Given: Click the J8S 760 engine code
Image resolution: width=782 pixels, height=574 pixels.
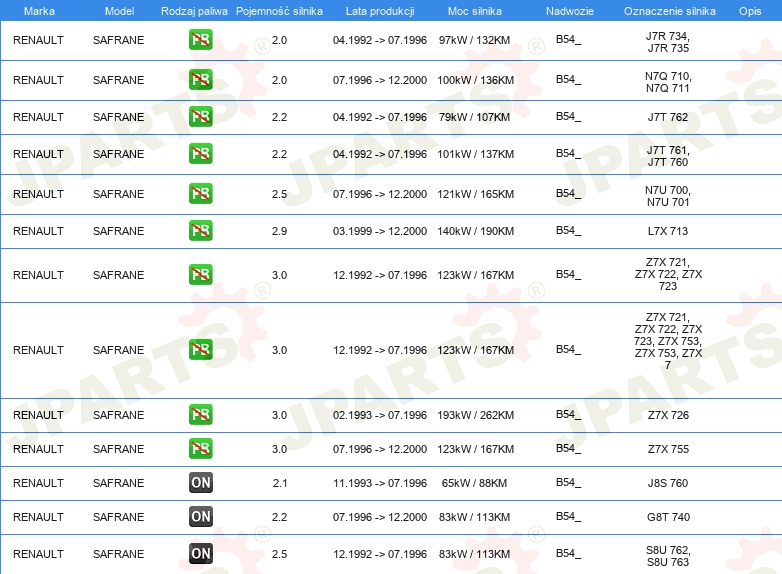Looking at the screenshot, I should pyautogui.click(x=668, y=483).
